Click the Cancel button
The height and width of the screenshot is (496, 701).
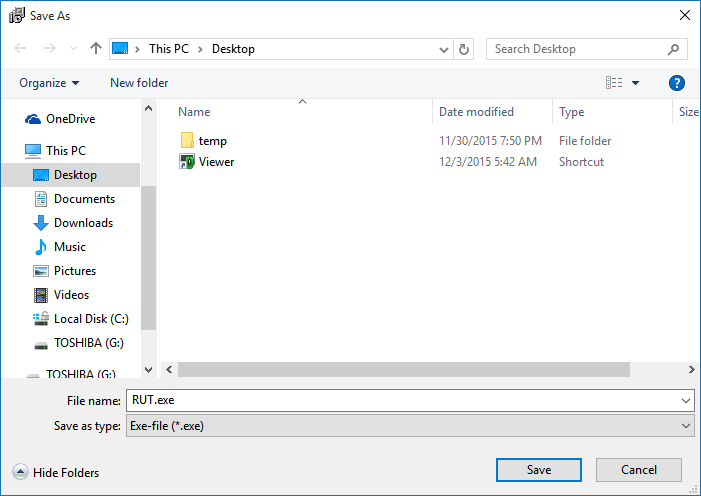point(638,470)
